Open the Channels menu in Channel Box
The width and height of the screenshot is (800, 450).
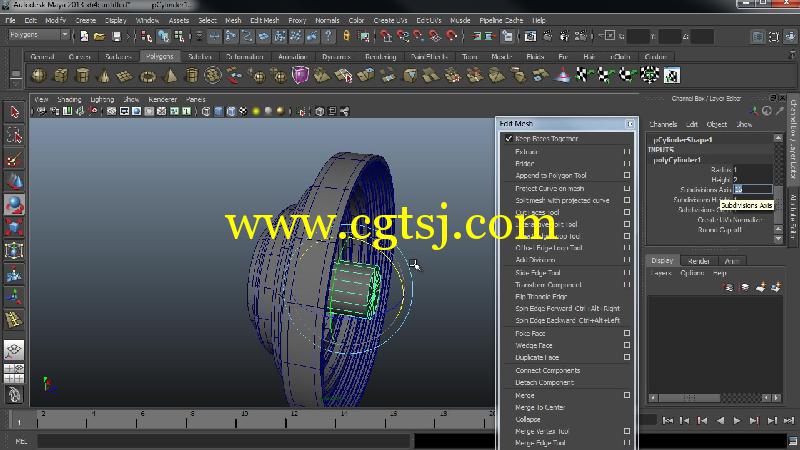[x=663, y=124]
